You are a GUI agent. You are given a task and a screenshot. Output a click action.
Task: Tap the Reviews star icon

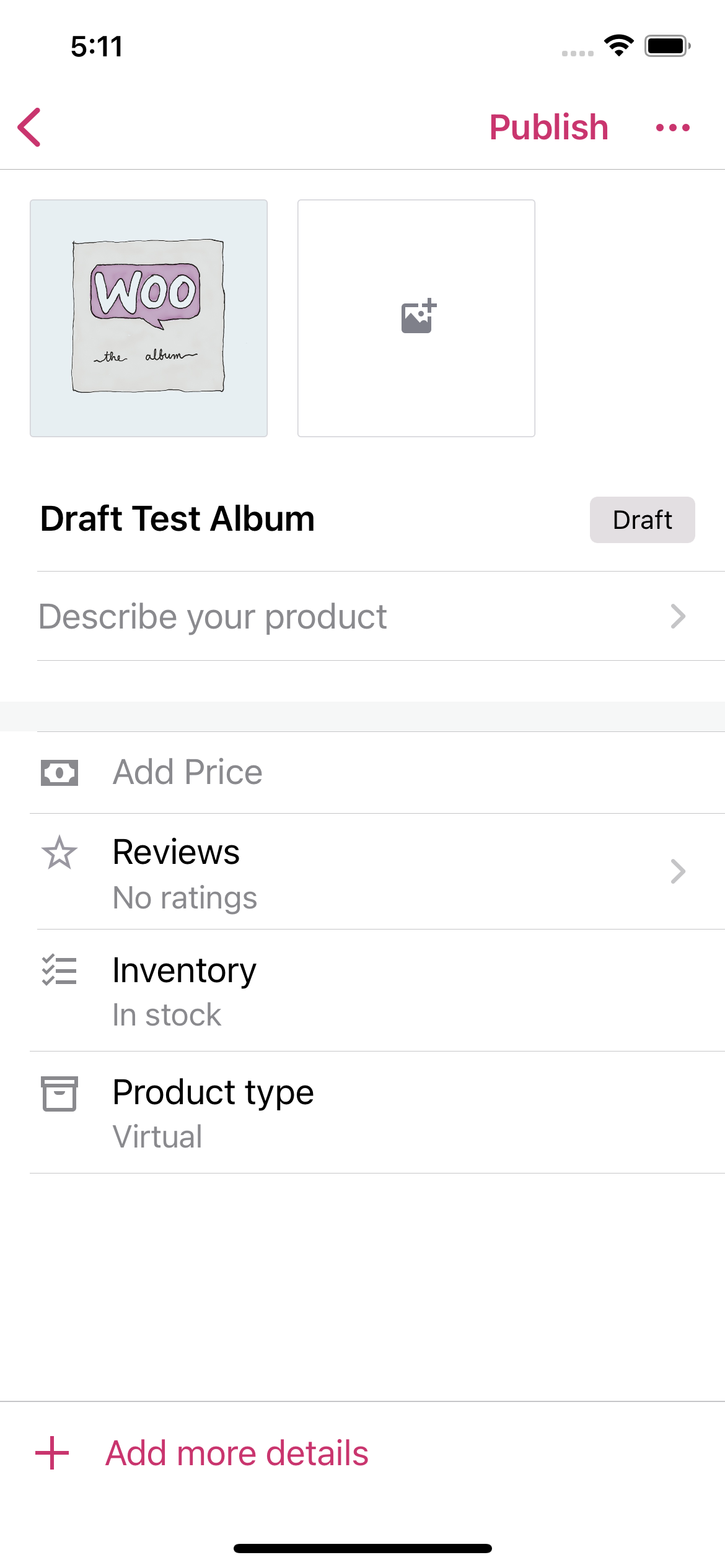(59, 853)
